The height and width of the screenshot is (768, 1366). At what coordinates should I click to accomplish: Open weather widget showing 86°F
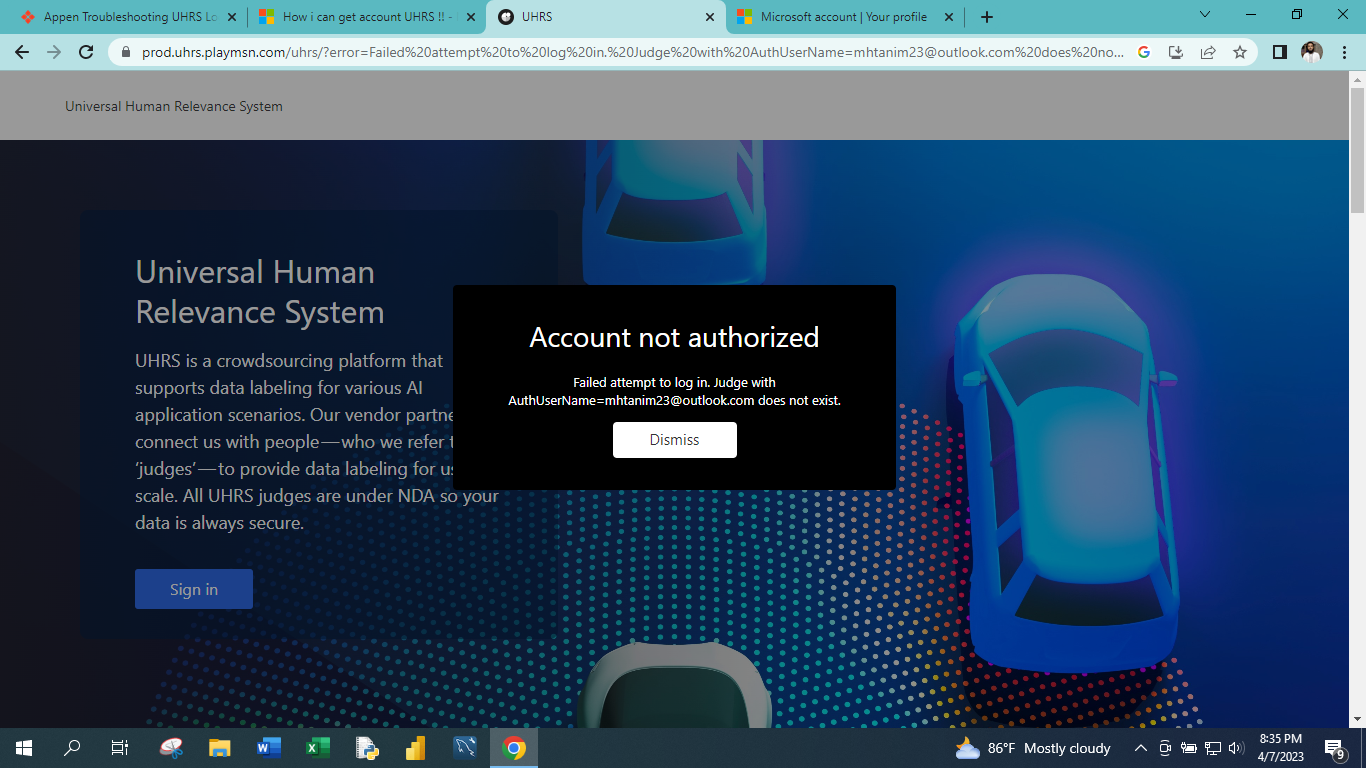coord(1033,748)
